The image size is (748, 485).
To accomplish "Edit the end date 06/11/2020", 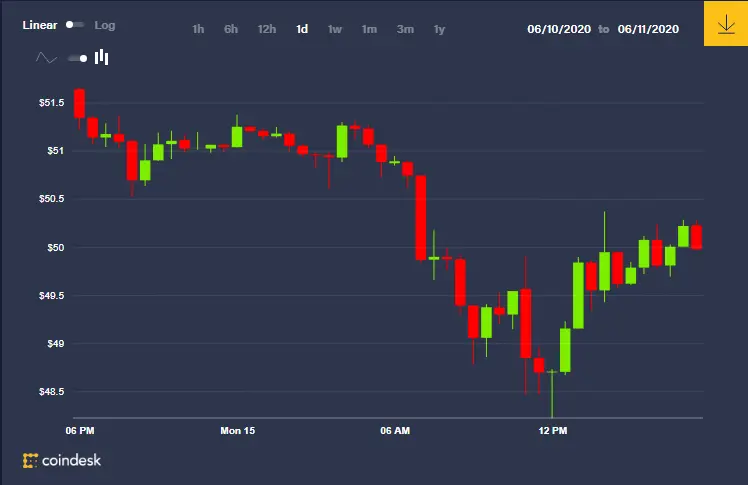I will click(x=648, y=29).
